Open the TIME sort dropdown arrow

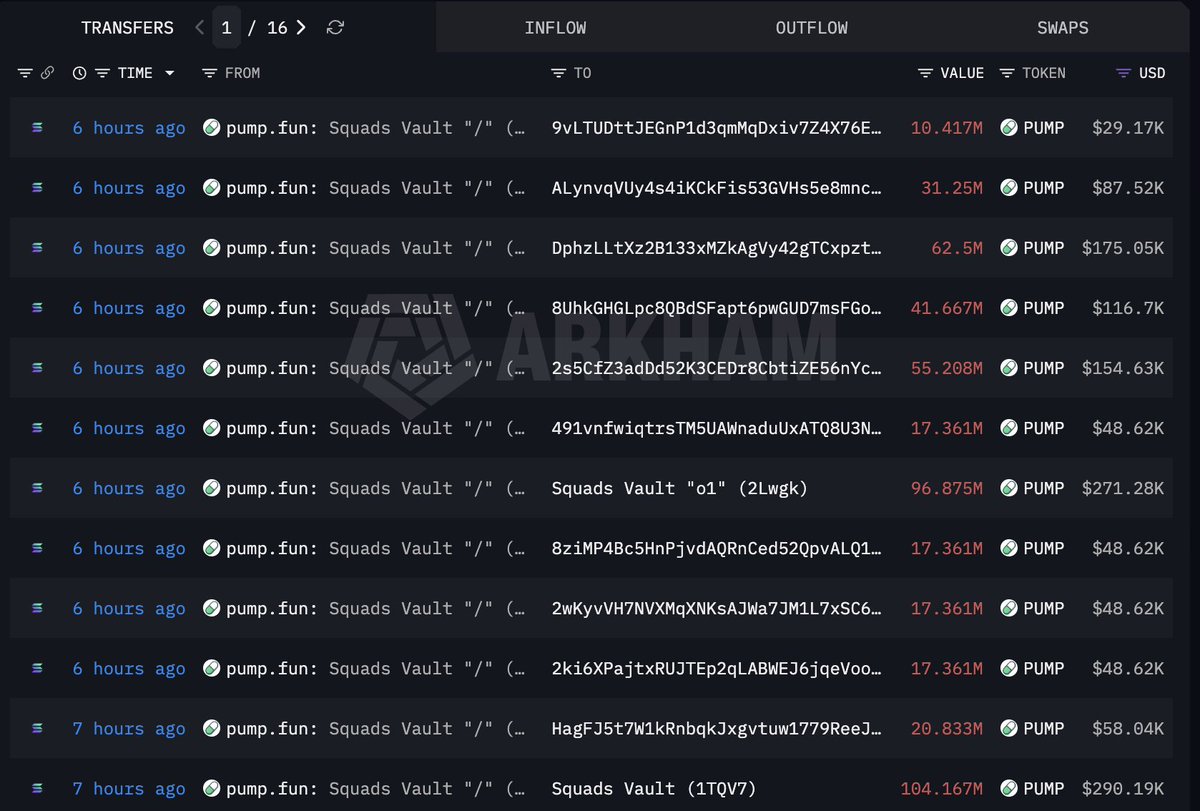click(170, 73)
